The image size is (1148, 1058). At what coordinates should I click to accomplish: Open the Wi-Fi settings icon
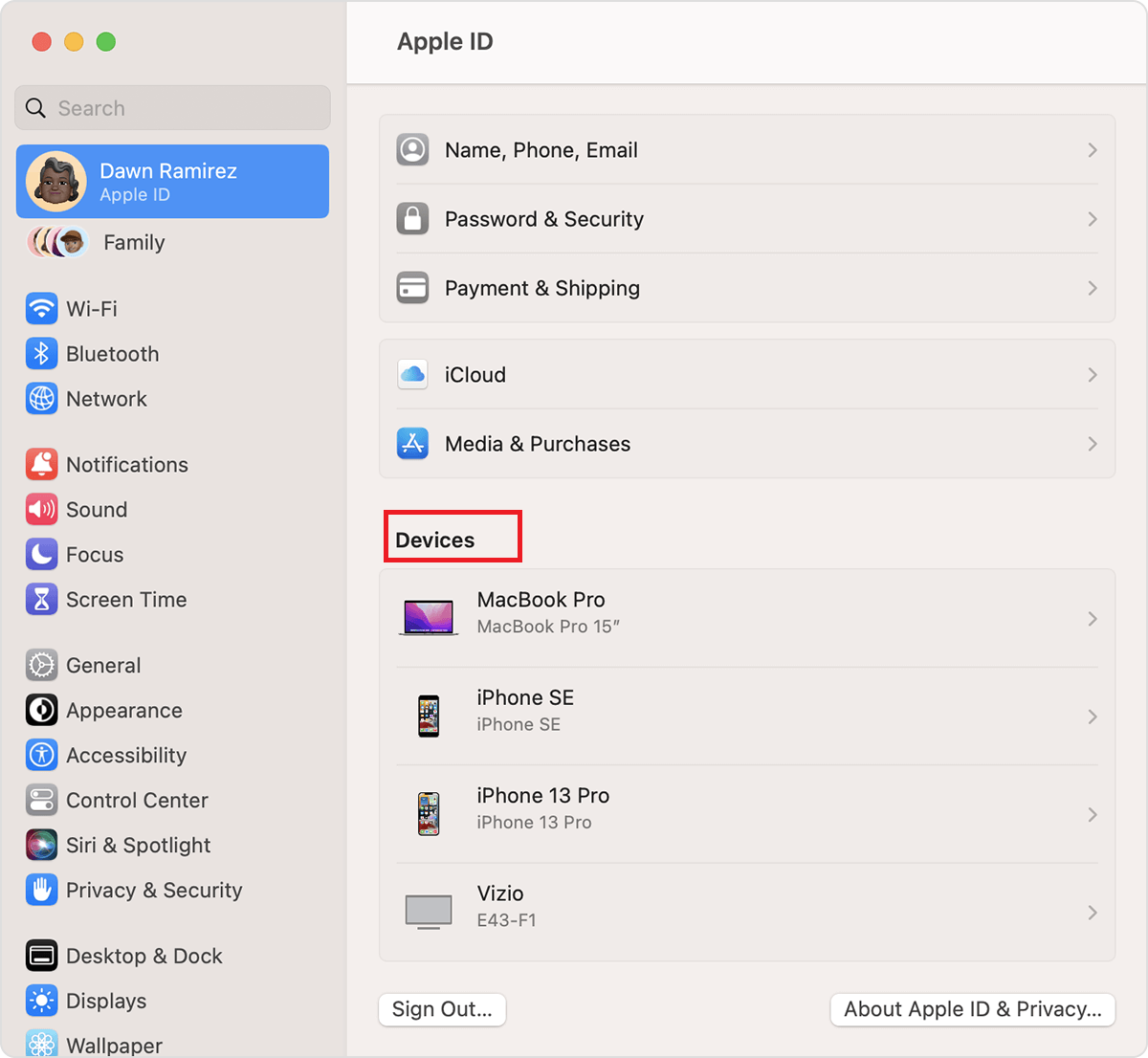(x=41, y=309)
